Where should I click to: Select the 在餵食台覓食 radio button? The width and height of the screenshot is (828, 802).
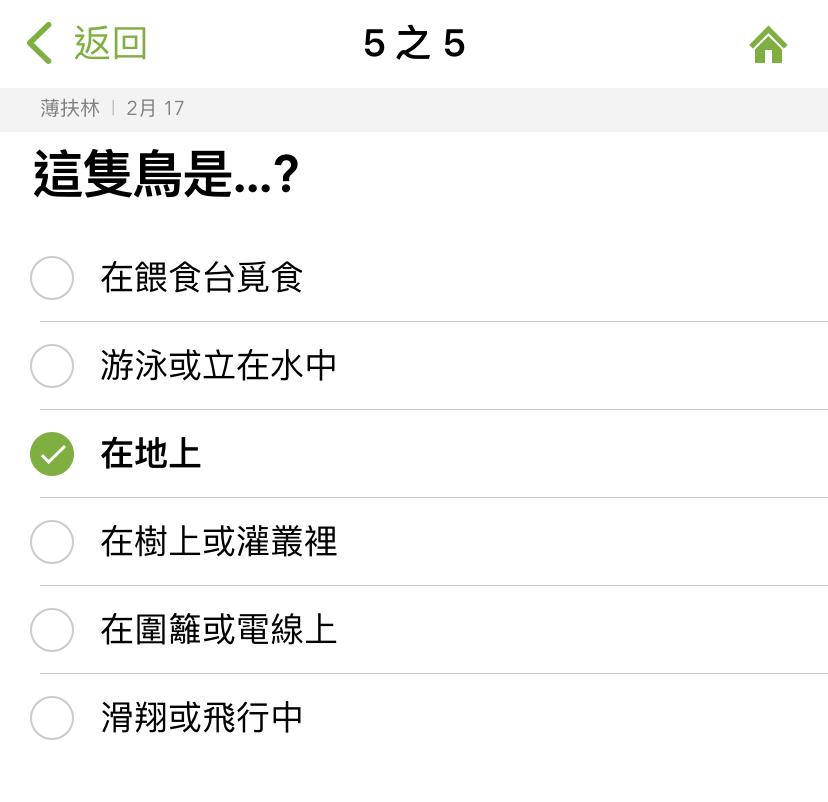coord(52,278)
